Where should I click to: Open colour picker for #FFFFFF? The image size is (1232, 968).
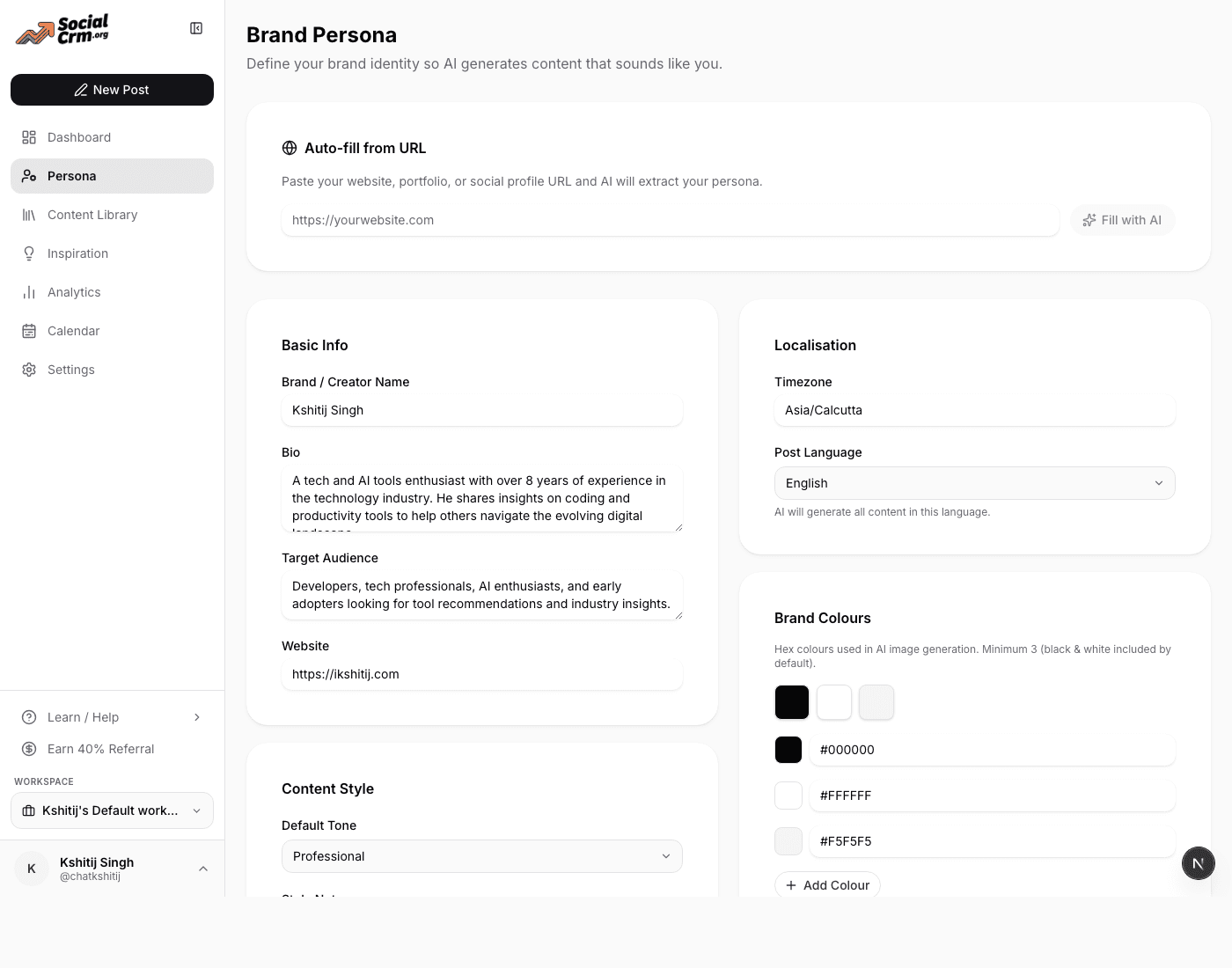click(x=788, y=796)
